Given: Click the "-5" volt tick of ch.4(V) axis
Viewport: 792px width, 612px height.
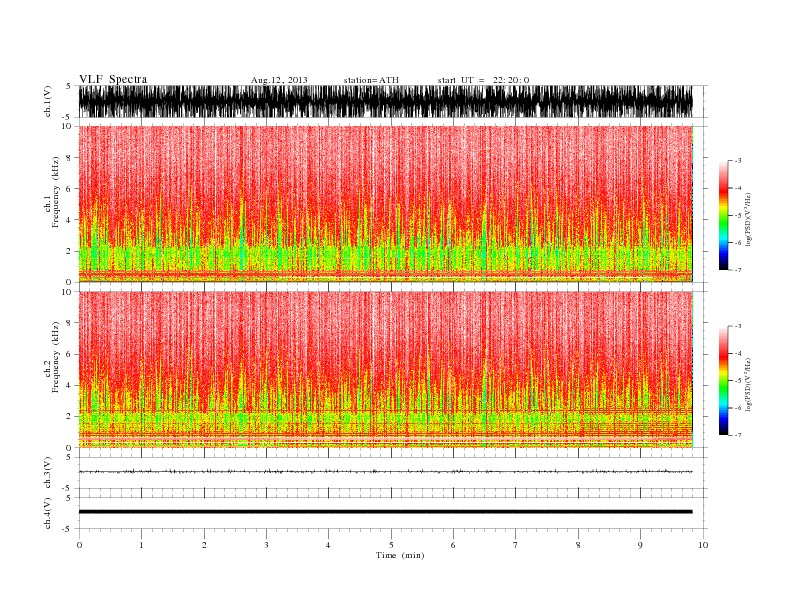Looking at the screenshot, I should [67, 529].
